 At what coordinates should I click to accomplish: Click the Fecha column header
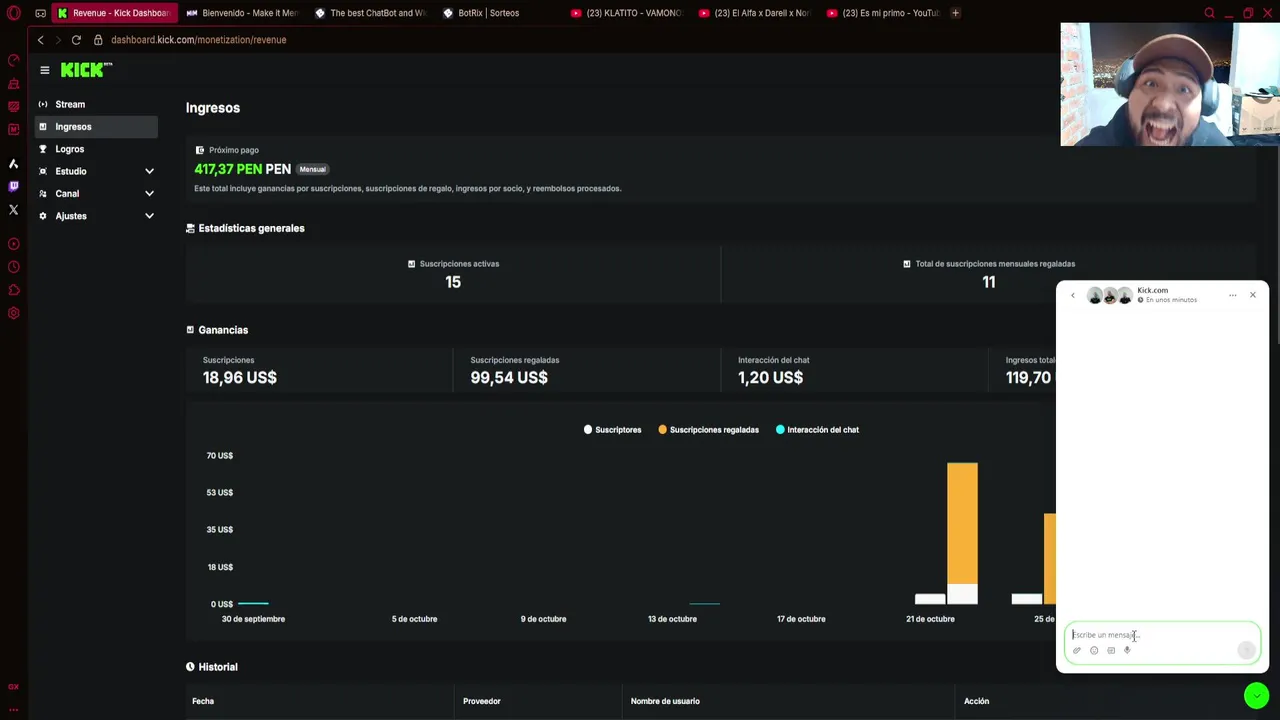click(203, 701)
